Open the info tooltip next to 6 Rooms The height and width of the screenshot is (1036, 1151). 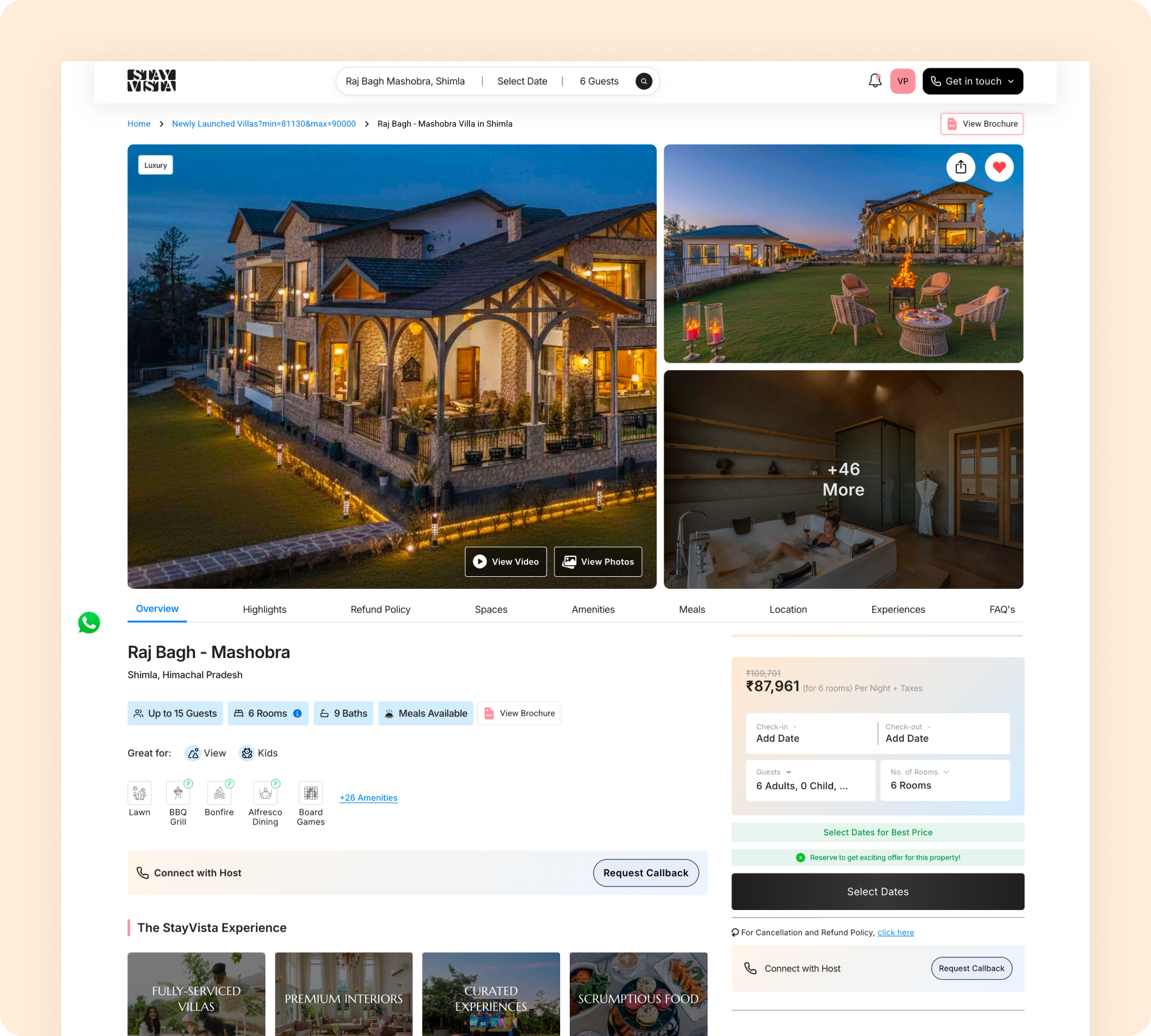click(297, 713)
